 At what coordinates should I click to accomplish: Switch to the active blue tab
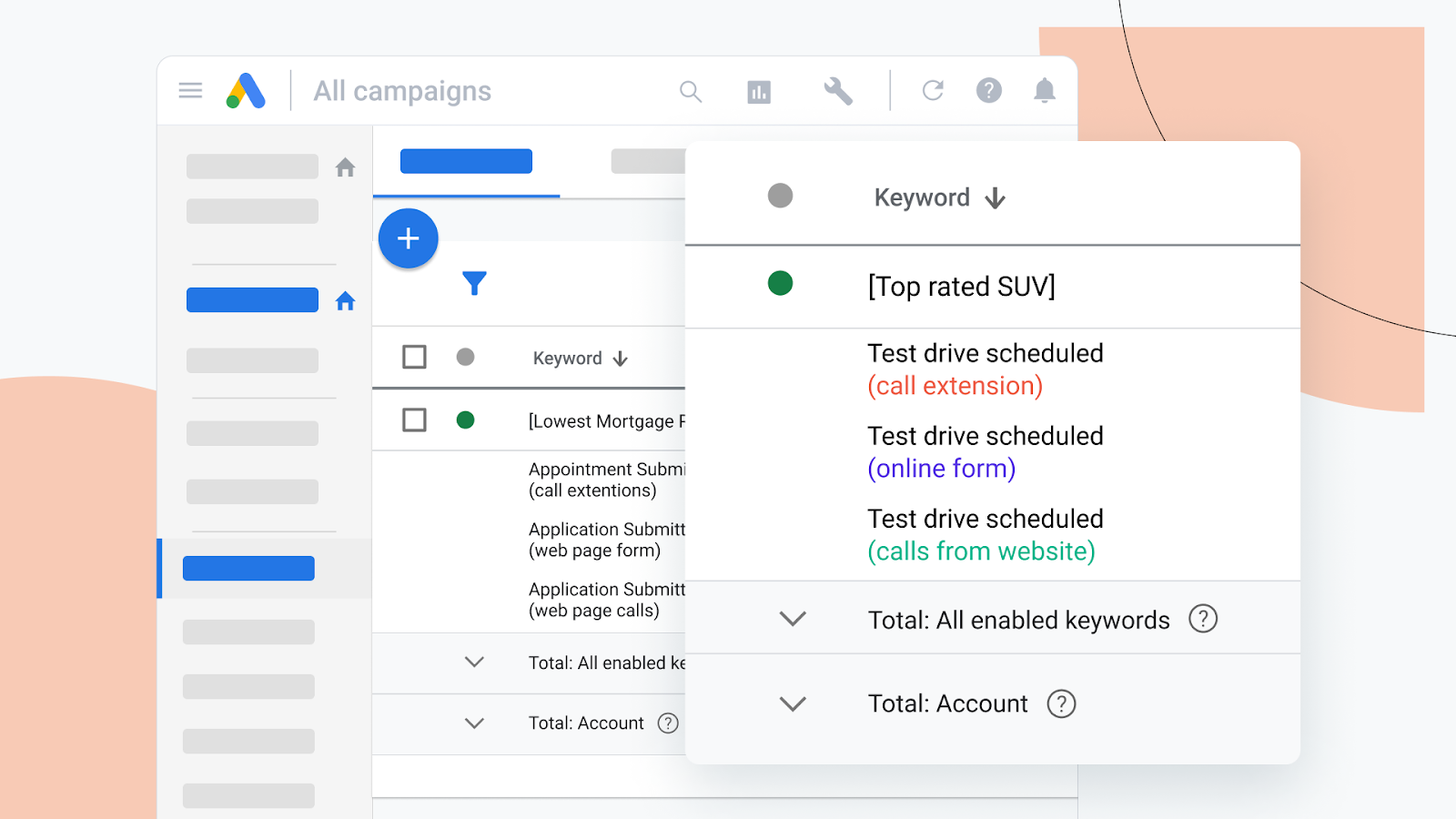tap(466, 160)
